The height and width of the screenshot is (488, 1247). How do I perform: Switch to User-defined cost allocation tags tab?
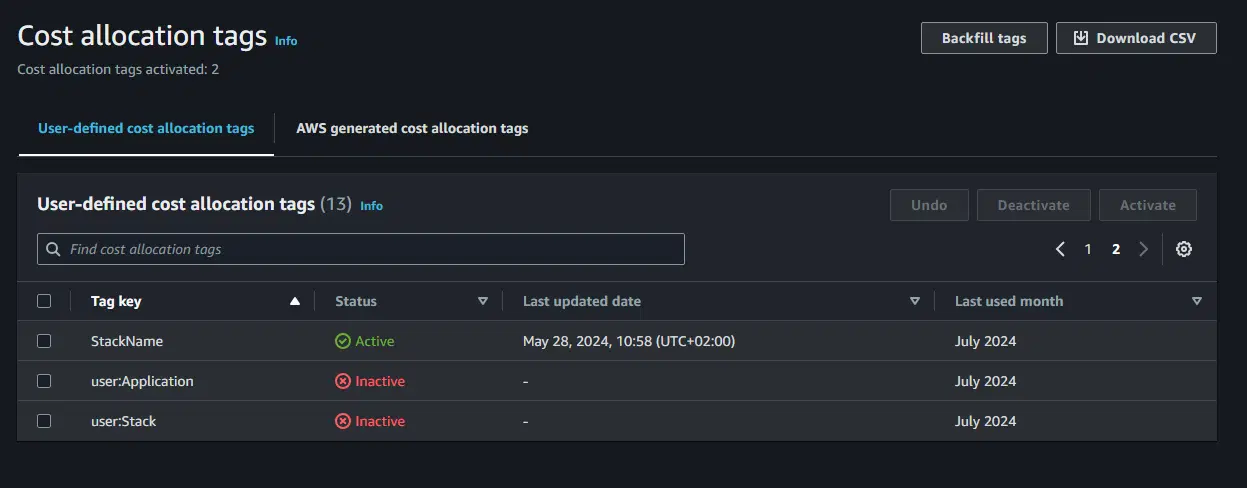[146, 128]
